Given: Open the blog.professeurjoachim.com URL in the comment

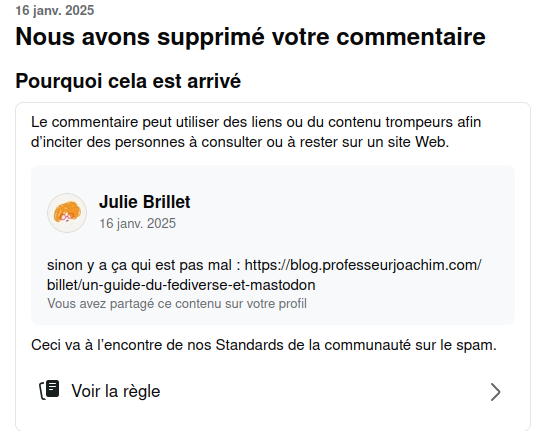Looking at the screenshot, I should [363, 265].
